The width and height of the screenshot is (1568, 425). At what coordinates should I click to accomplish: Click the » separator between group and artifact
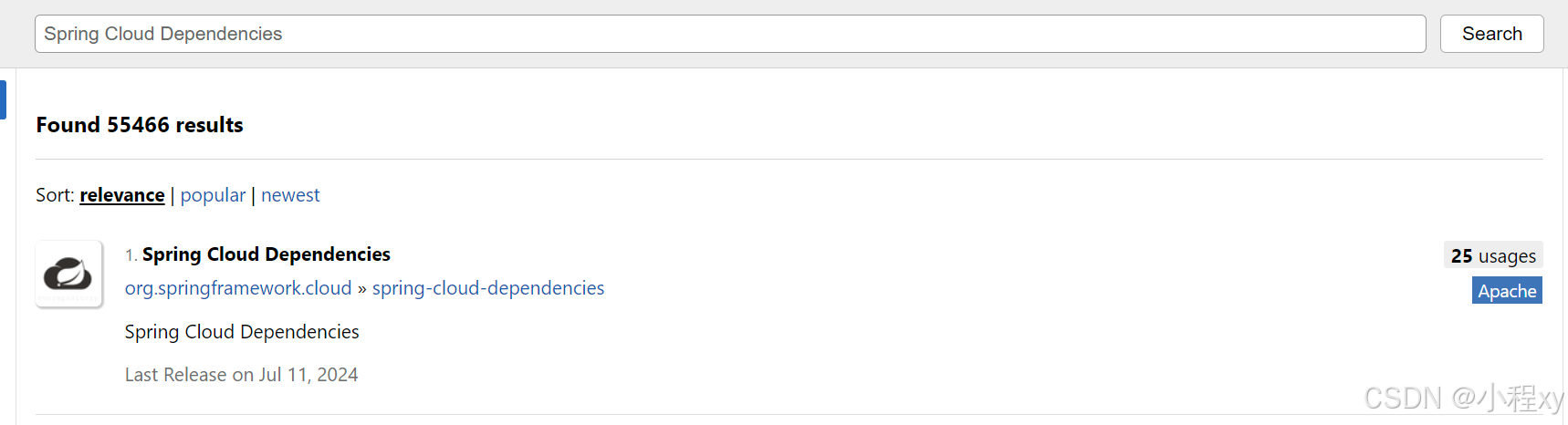click(362, 289)
